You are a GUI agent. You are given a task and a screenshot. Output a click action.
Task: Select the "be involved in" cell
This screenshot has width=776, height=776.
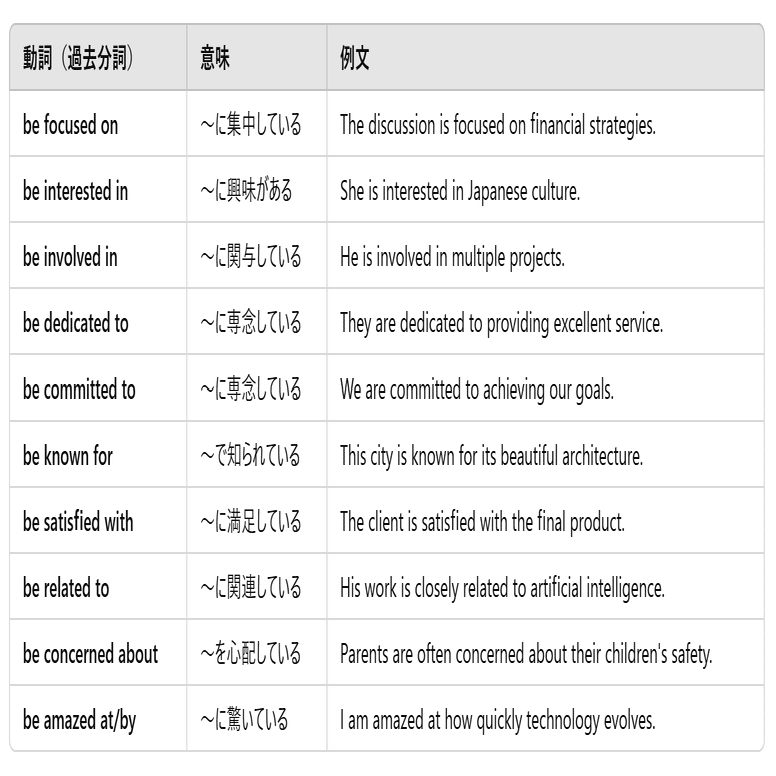70,257
